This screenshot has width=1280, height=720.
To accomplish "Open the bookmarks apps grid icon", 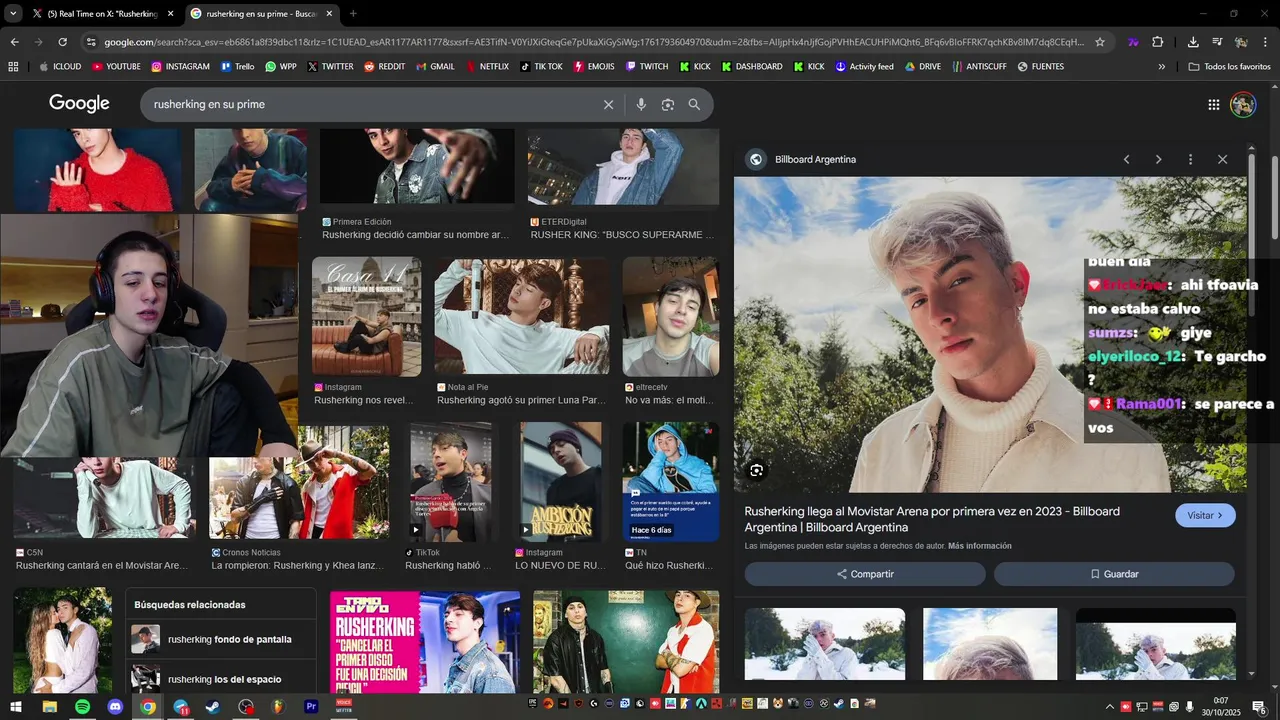I will point(13,66).
